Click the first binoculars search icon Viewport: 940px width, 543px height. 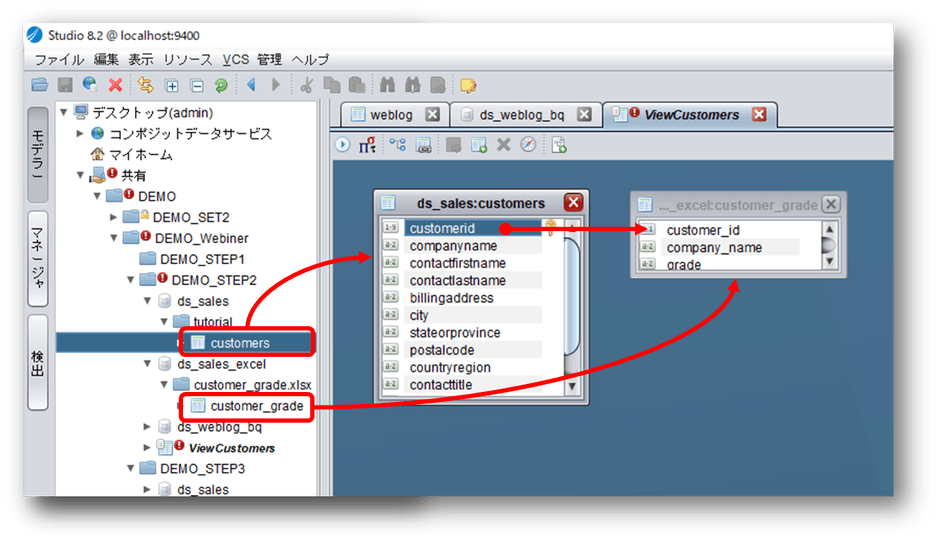point(387,86)
